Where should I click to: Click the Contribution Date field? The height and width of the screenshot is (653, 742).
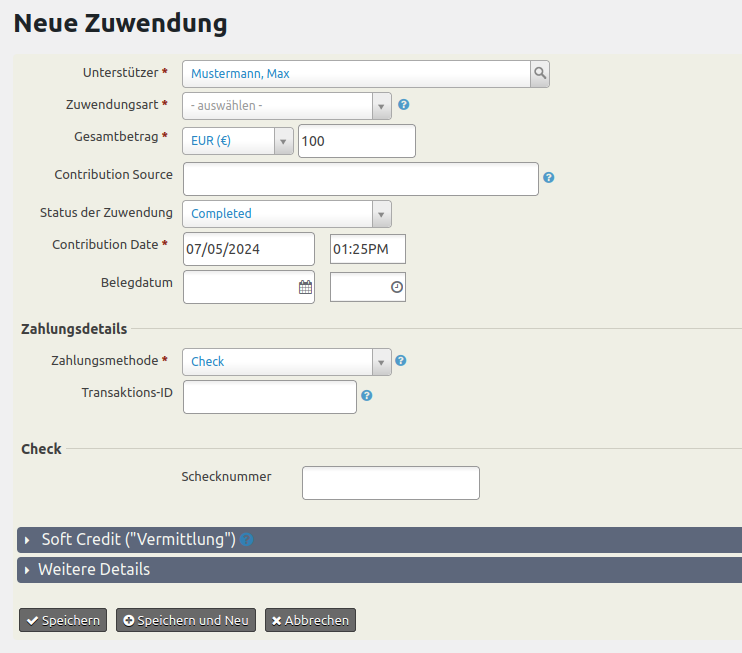(x=248, y=249)
